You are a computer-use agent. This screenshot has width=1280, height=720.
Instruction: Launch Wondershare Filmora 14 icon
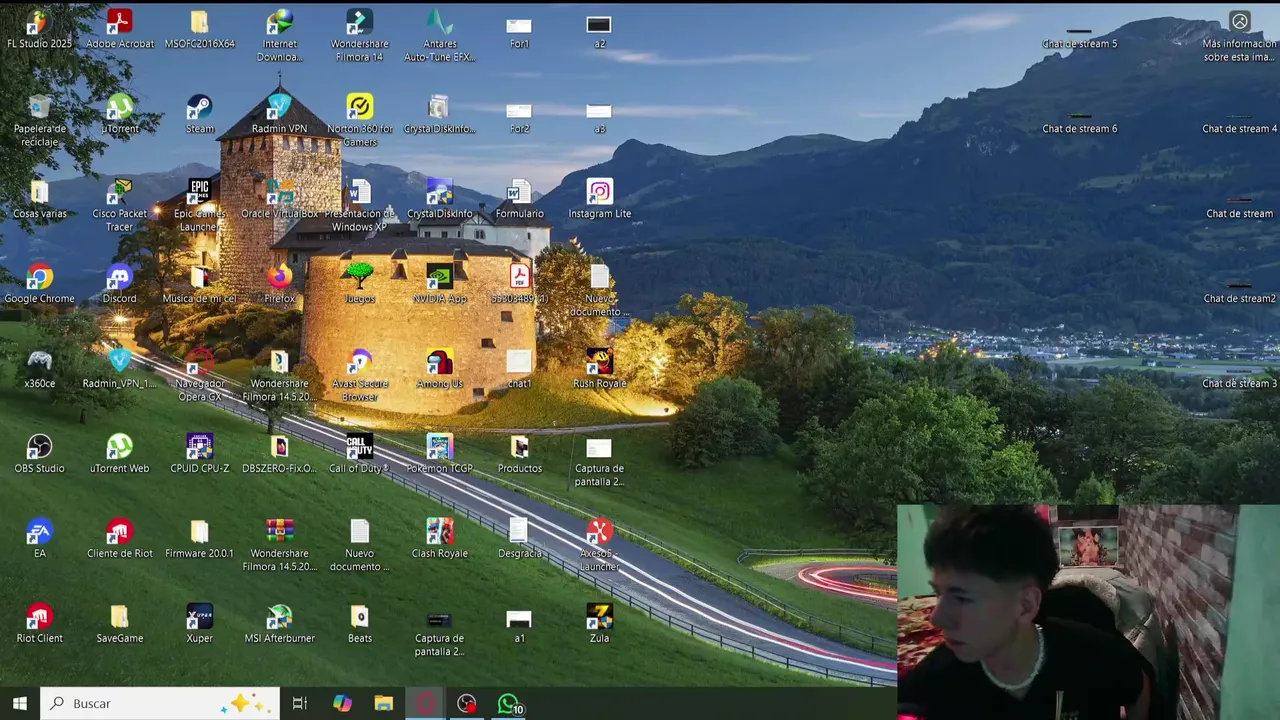(x=359, y=22)
